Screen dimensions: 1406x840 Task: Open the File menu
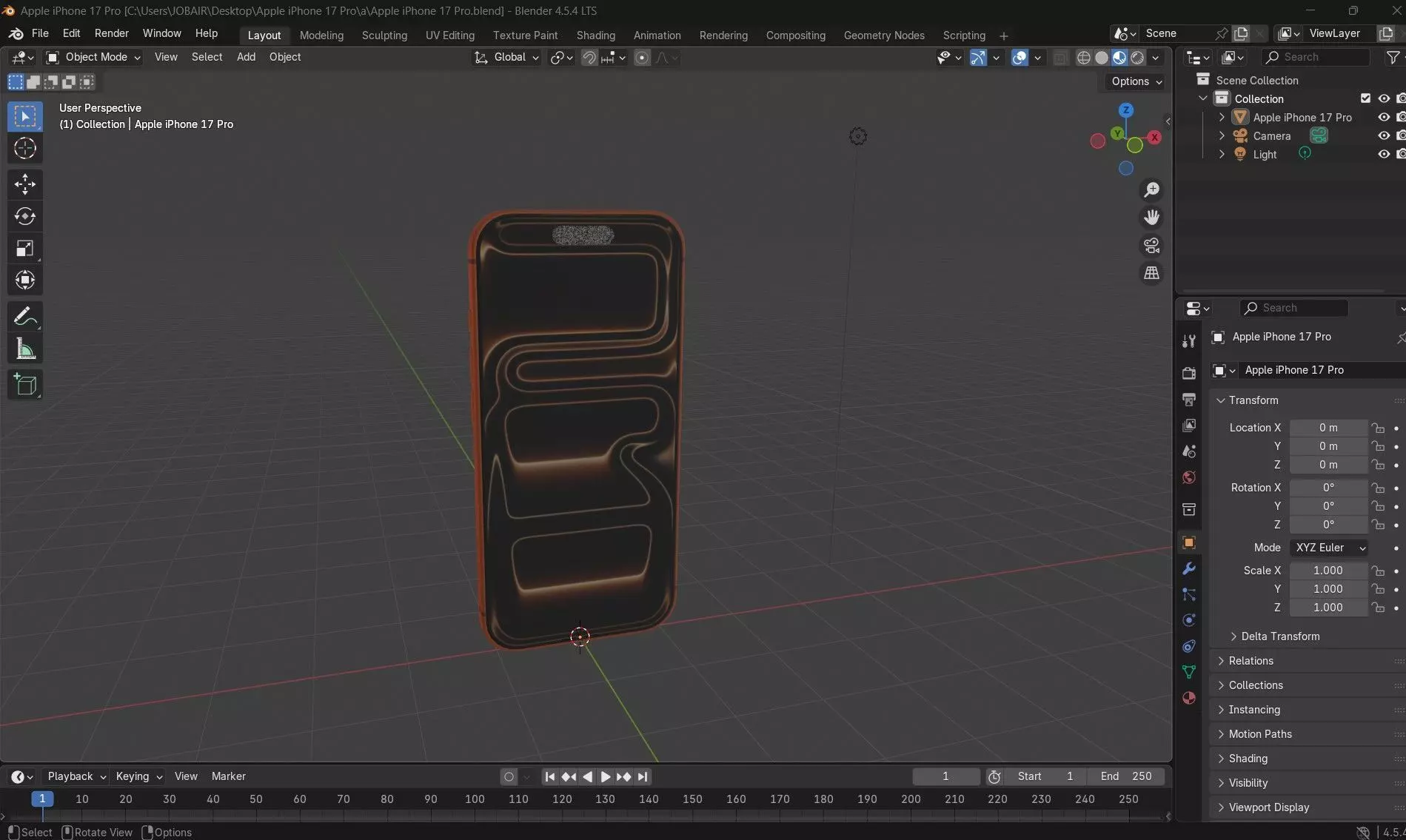pyautogui.click(x=40, y=33)
